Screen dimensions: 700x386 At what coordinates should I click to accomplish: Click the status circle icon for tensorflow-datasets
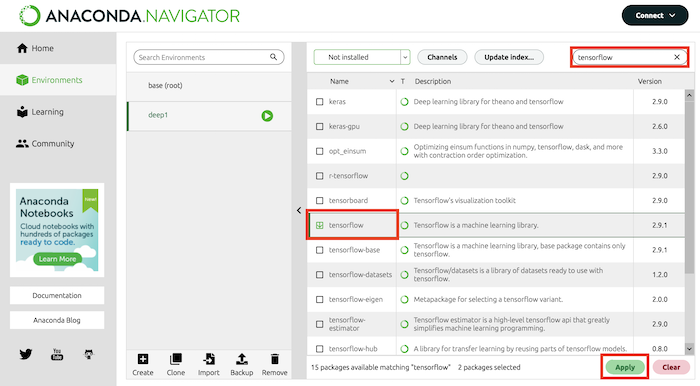[x=404, y=274]
